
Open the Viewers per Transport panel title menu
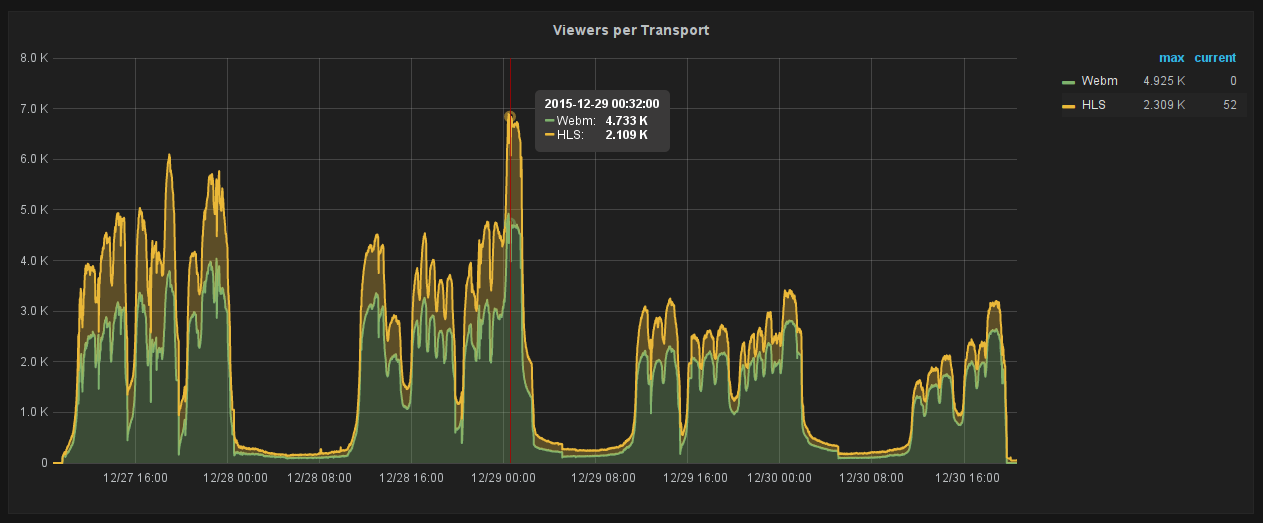point(631,30)
